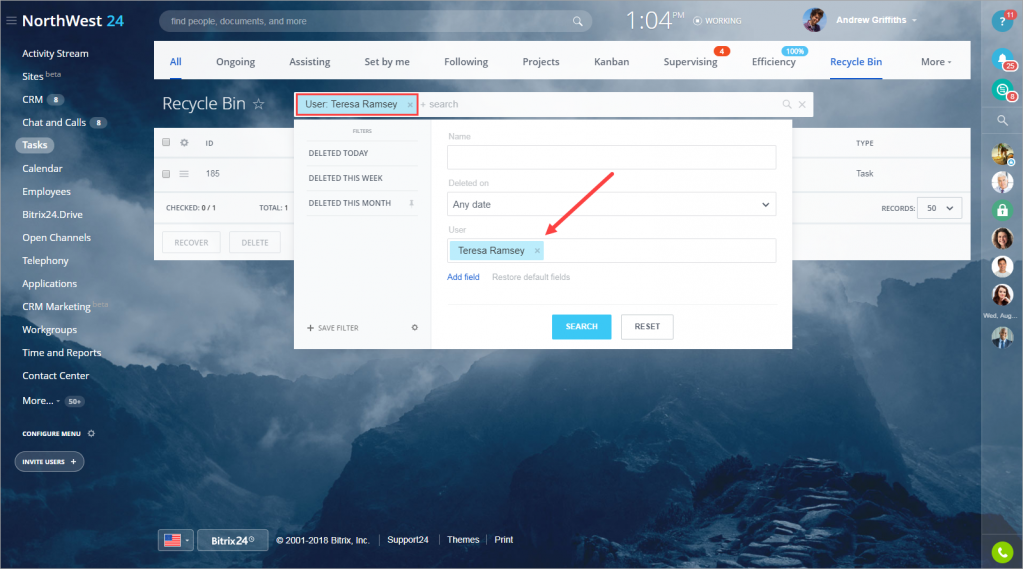Viewport: 1023px width, 569px height.
Task: Open the first contact avatar in right sidebar
Action: [1002, 154]
